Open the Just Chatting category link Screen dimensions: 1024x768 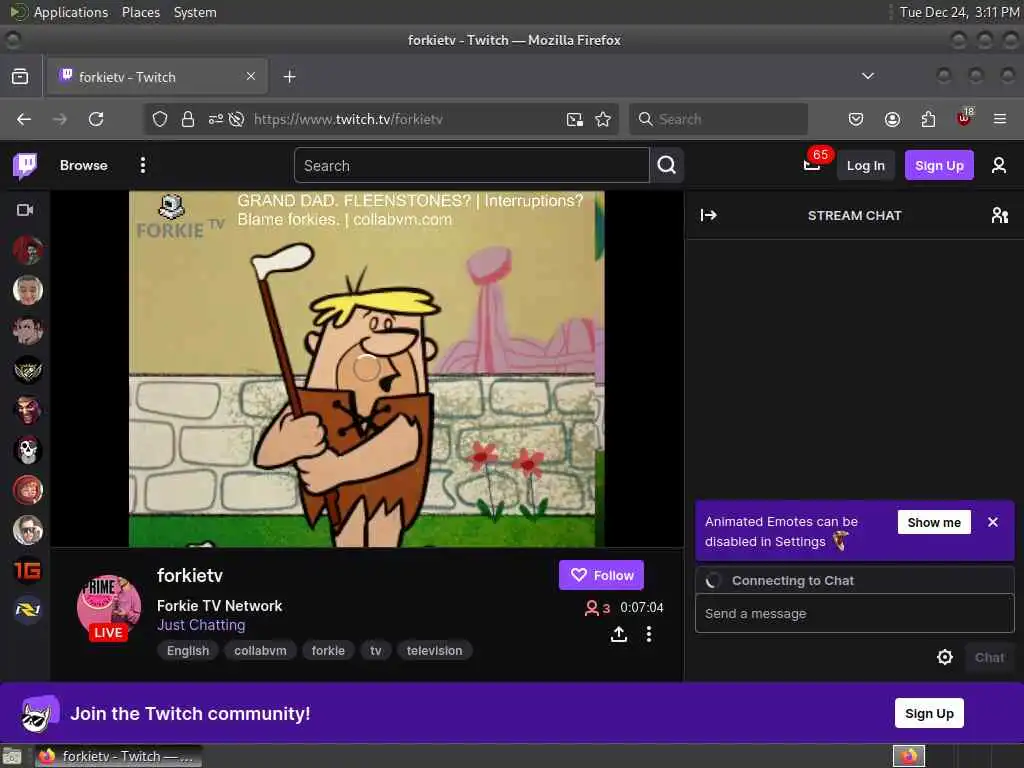click(201, 625)
